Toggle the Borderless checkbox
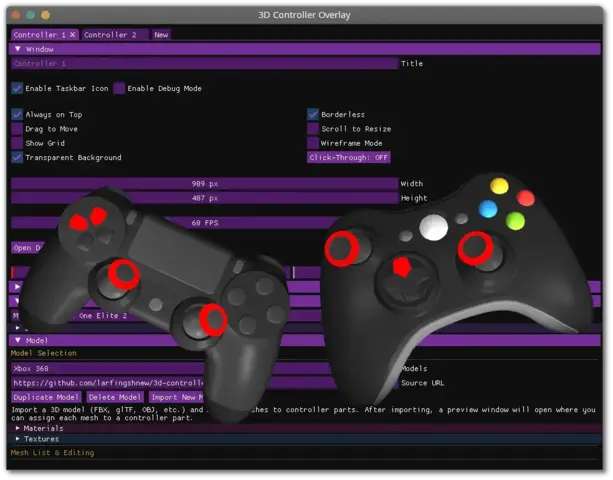Screen dimensions: 613x480 (x=313, y=115)
